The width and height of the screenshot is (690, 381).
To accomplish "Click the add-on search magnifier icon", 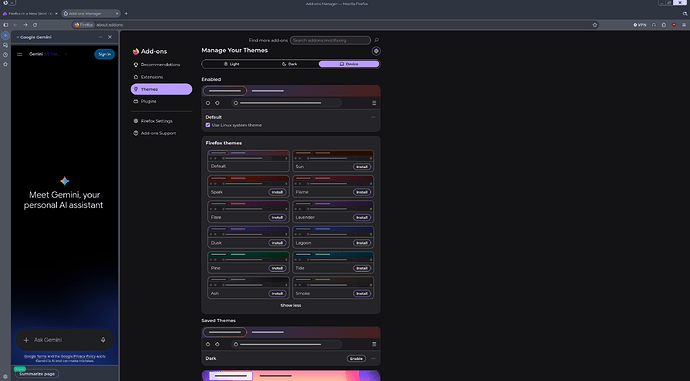I will pyautogui.click(x=376, y=40).
